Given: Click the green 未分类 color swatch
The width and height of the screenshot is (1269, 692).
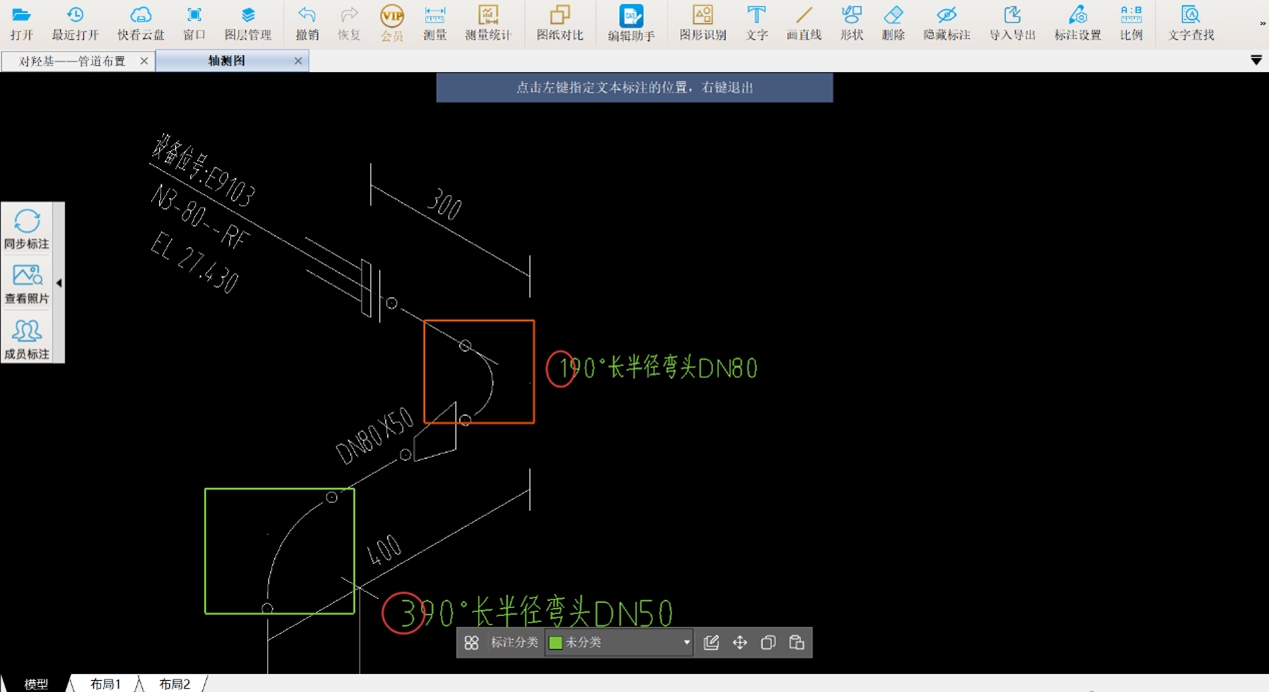Looking at the screenshot, I should point(556,643).
